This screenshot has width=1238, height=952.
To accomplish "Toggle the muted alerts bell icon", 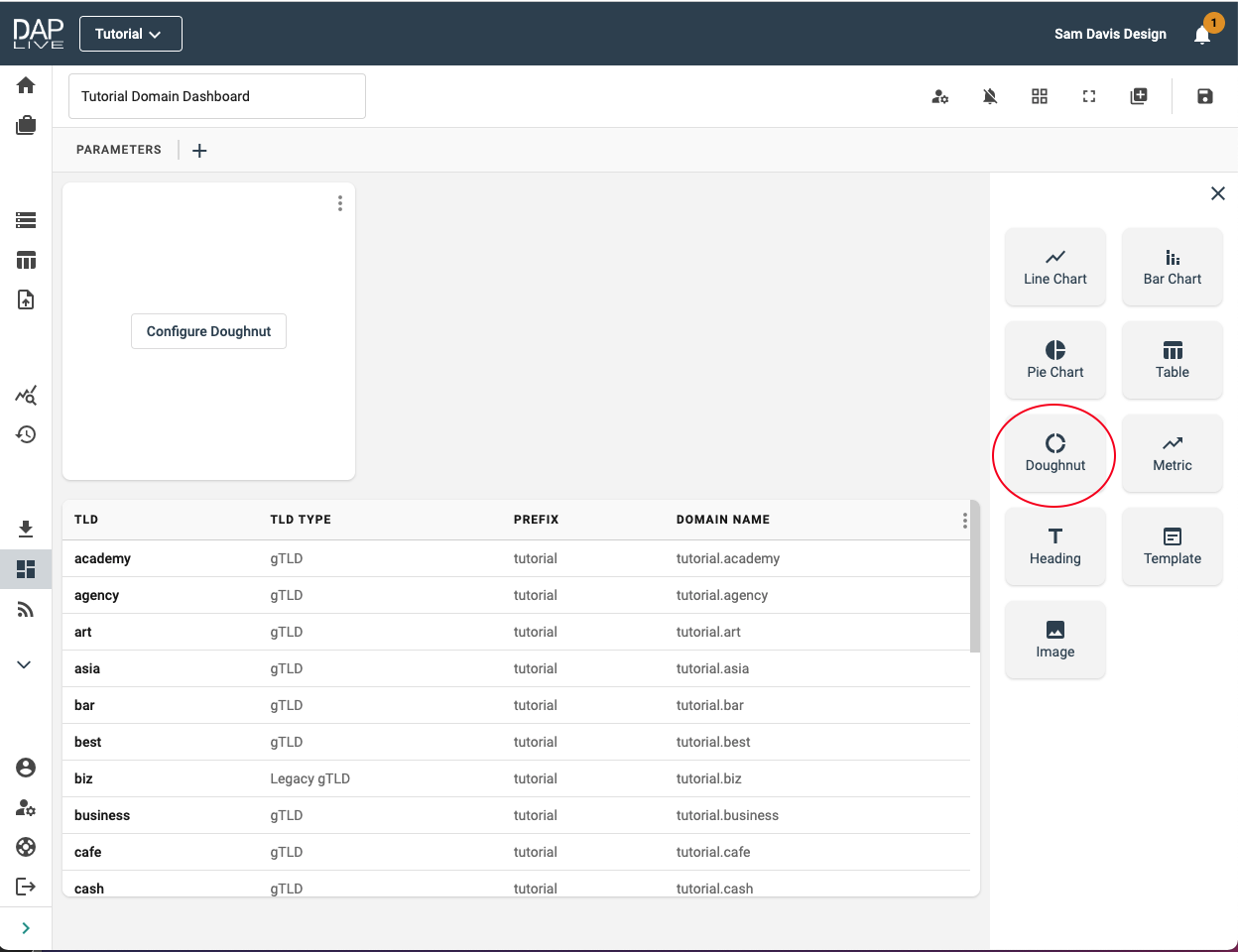I will point(990,96).
